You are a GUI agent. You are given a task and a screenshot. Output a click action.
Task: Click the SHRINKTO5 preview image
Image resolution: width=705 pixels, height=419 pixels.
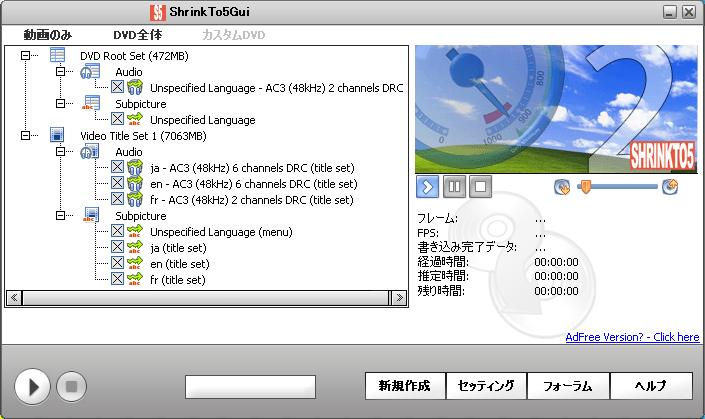(x=556, y=109)
